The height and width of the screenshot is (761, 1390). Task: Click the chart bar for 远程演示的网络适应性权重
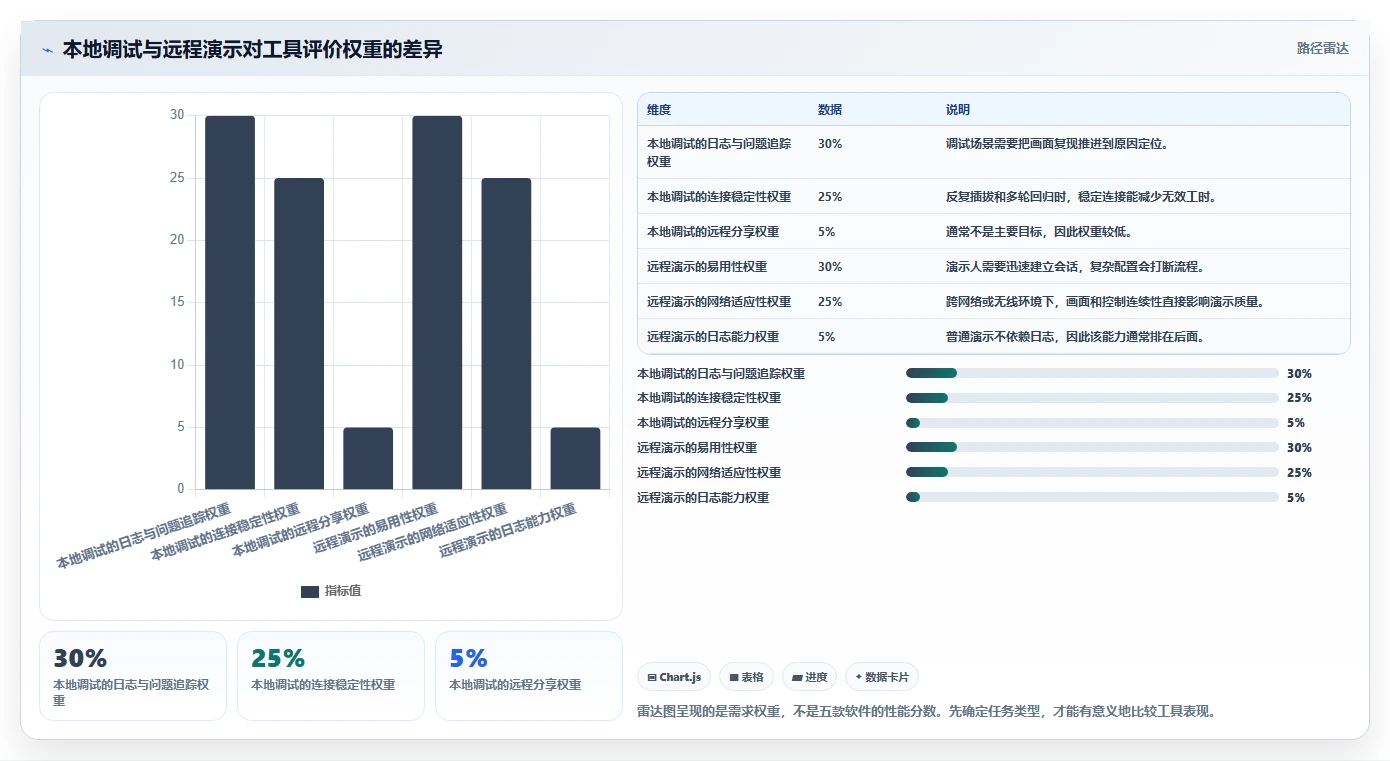click(506, 334)
